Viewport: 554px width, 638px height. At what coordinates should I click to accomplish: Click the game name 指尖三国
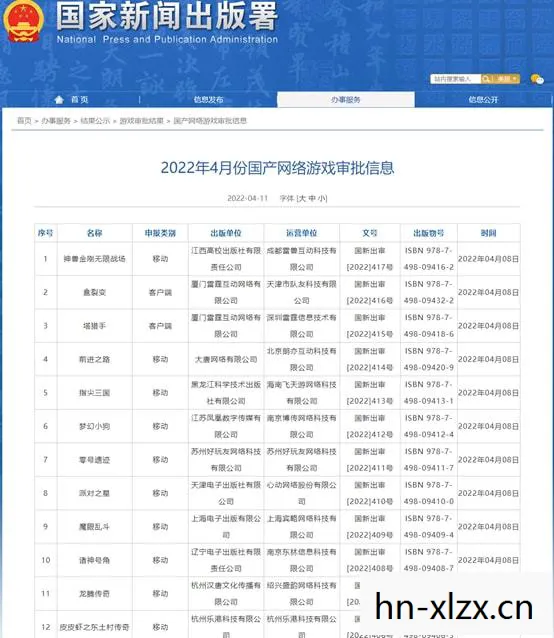click(94, 393)
